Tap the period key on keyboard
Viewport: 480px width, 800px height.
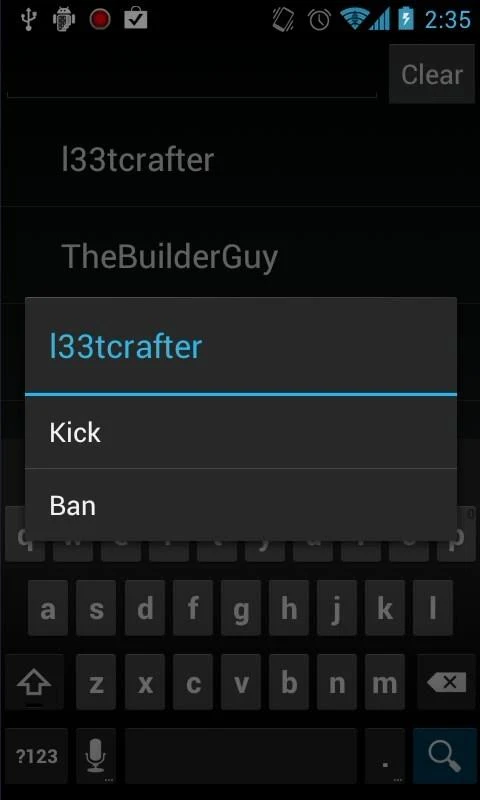[x=385, y=755]
